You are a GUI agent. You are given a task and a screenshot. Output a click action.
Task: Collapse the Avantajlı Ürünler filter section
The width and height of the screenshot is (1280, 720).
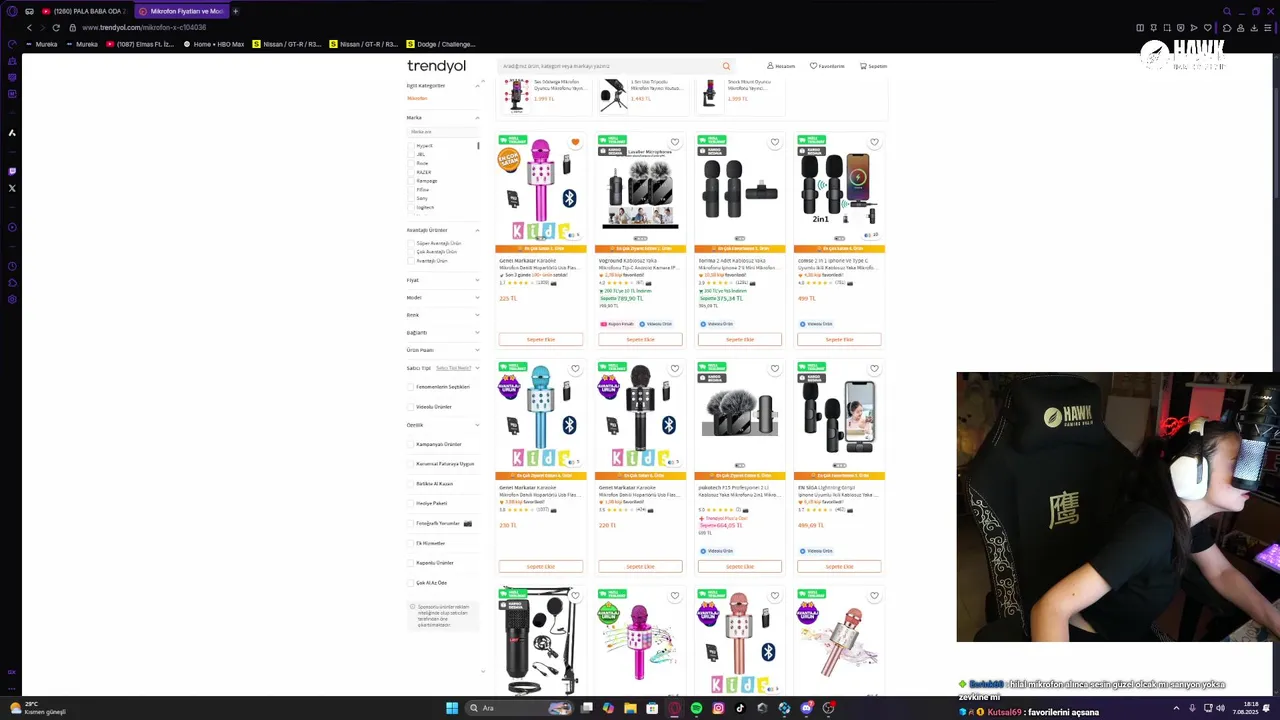477,230
